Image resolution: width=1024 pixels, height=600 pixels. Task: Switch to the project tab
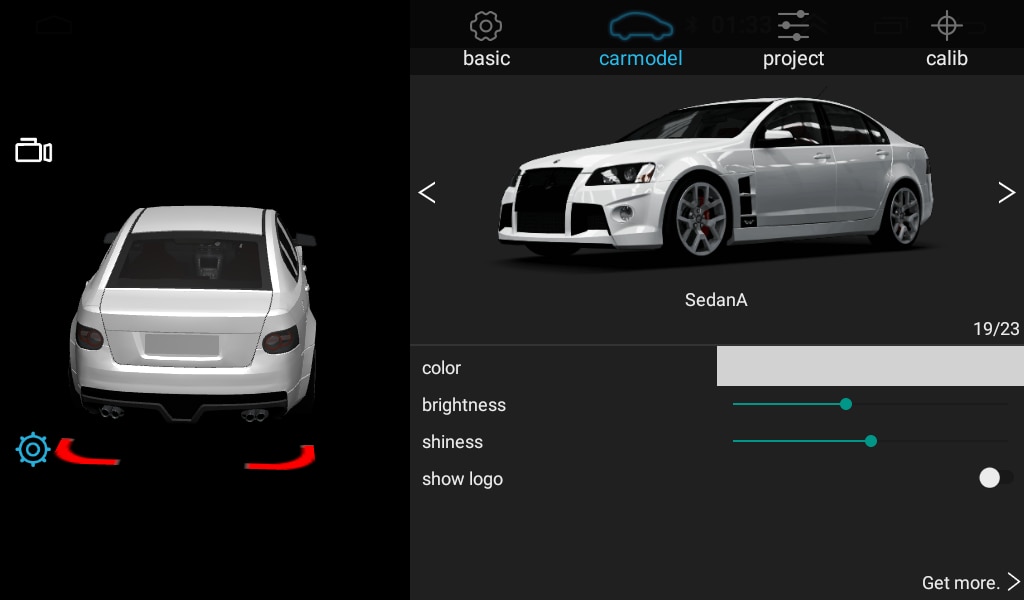click(793, 59)
